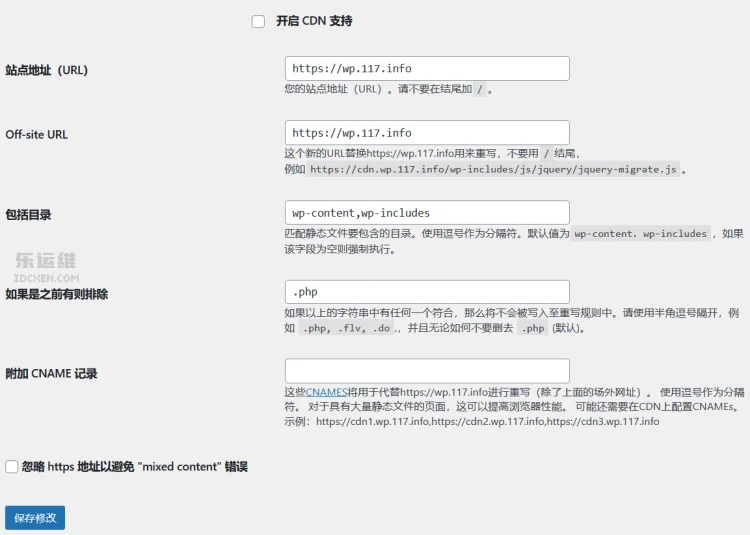Screen dimensions: 750x535
Task: Click the 站点地址 (URL) input field
Action: point(427,68)
